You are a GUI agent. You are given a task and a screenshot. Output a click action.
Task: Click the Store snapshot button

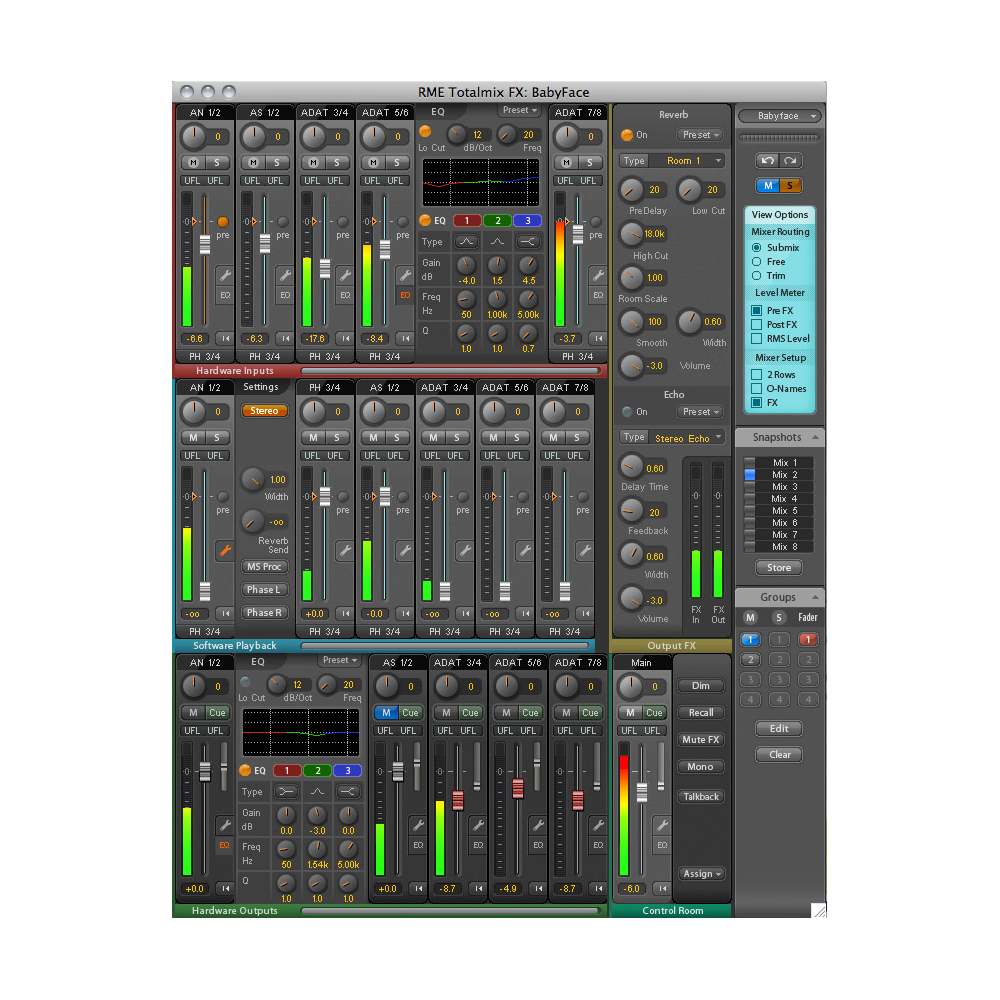(779, 568)
